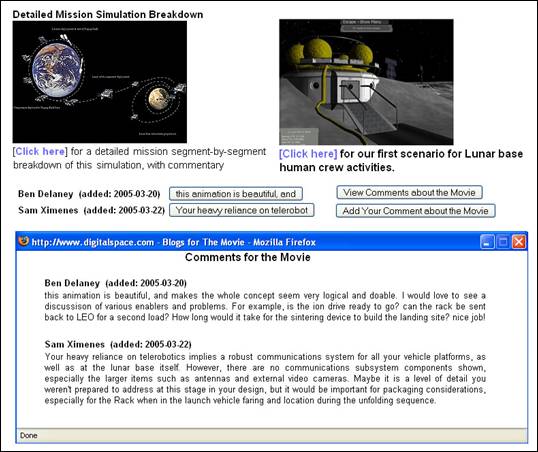Click 'Ben Delaney (added: 2005-03-20)' above the popup

tap(89, 194)
